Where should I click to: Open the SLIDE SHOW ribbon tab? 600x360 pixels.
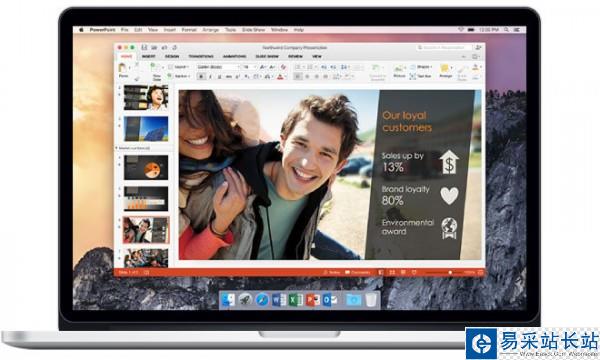coord(267,56)
